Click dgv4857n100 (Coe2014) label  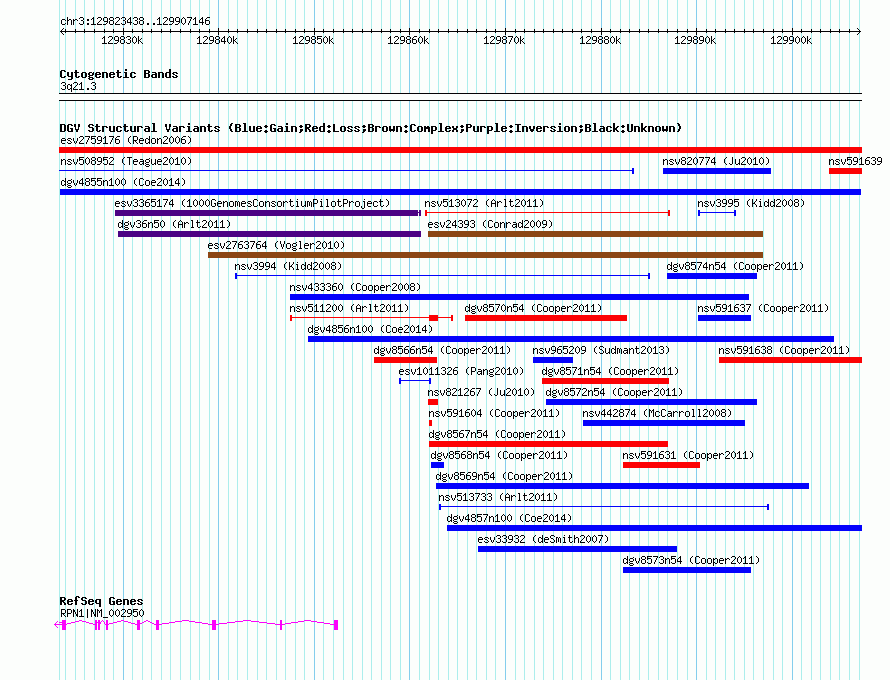click(x=509, y=518)
